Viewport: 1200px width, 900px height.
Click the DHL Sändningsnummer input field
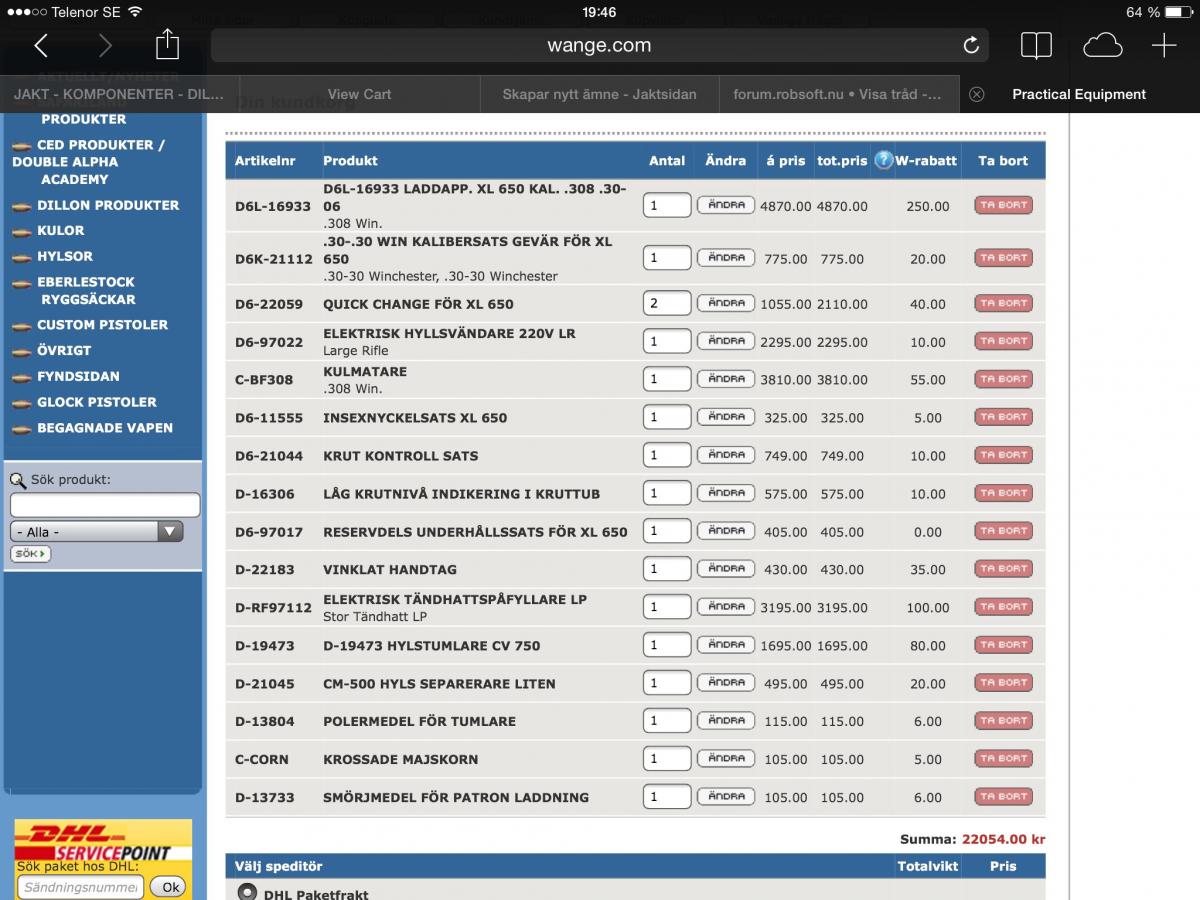pyautogui.click(x=80, y=887)
